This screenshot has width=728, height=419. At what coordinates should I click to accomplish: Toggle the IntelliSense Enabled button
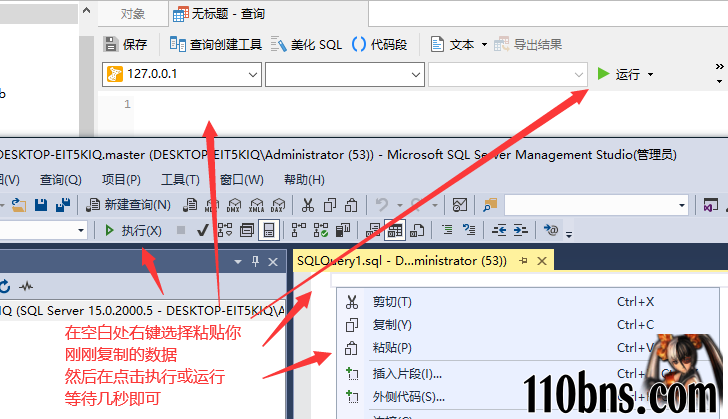click(x=269, y=230)
